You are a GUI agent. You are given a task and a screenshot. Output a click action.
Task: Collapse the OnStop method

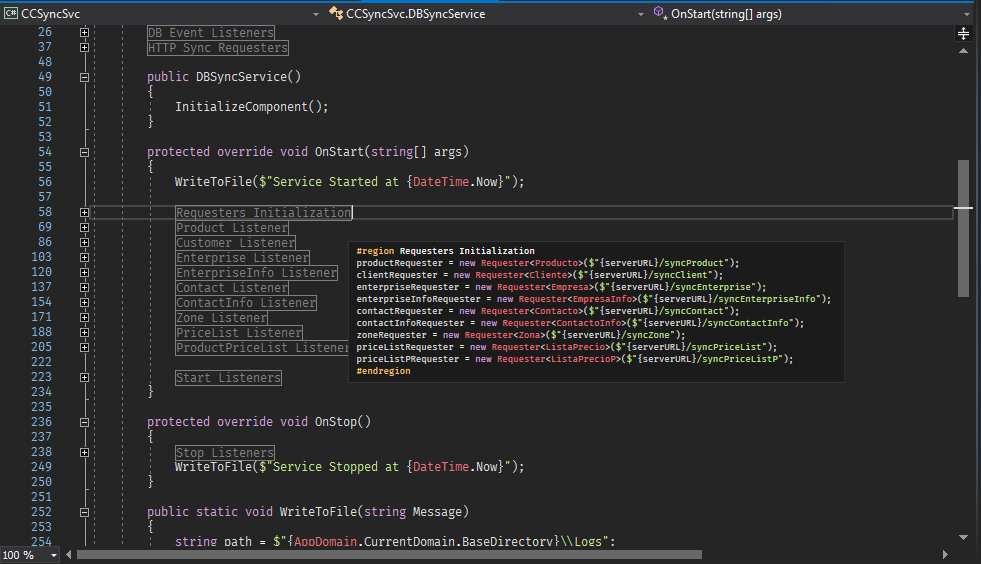click(84, 423)
